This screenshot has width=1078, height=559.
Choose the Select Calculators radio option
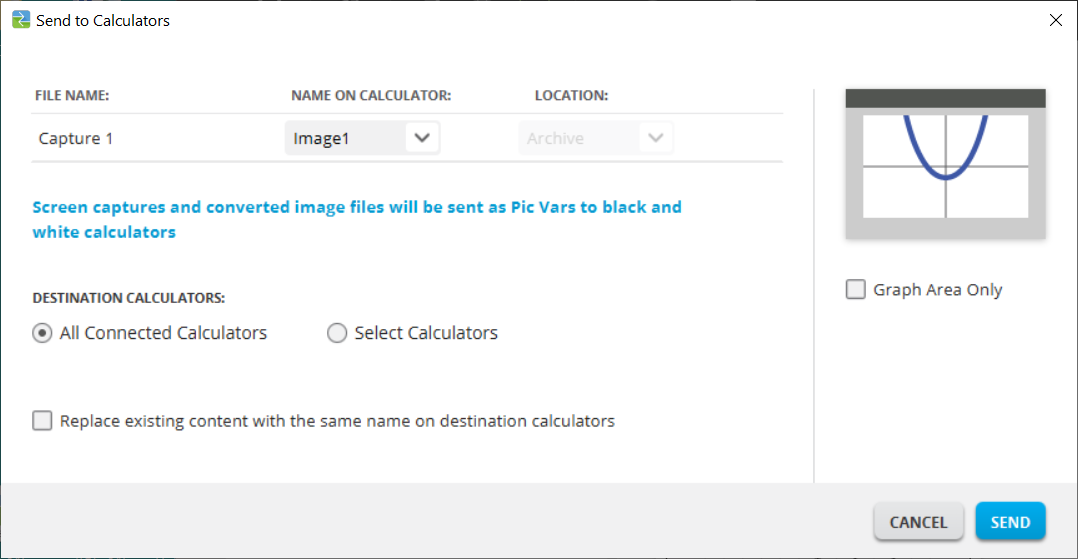coord(337,333)
